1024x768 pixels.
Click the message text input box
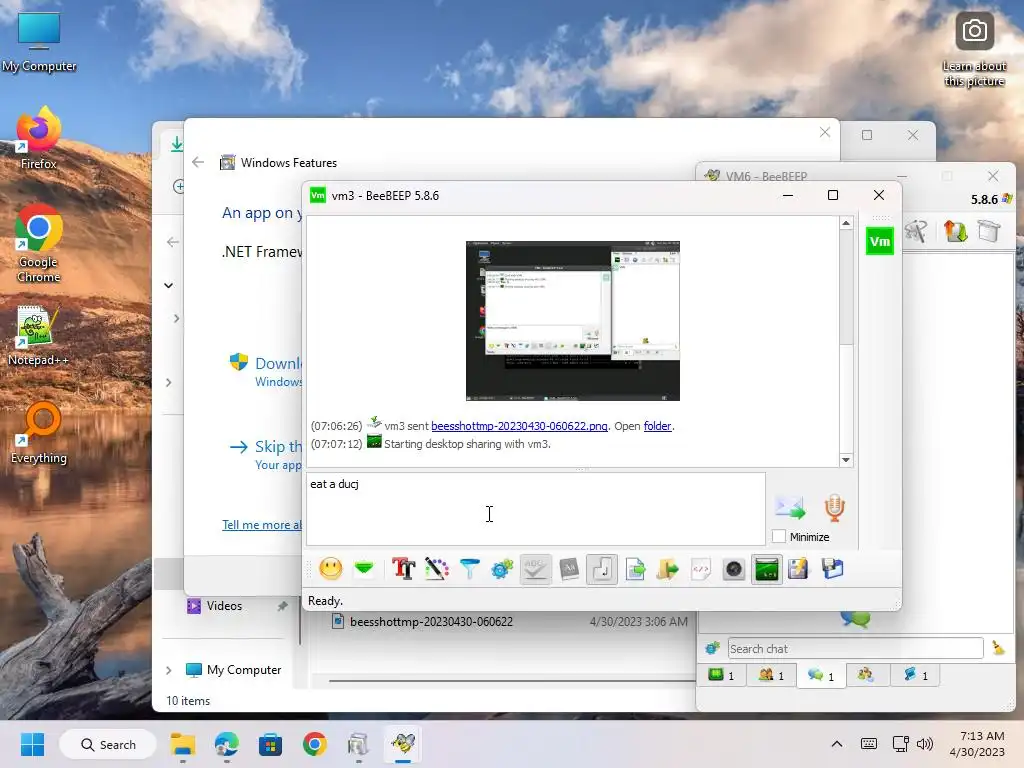coord(536,509)
